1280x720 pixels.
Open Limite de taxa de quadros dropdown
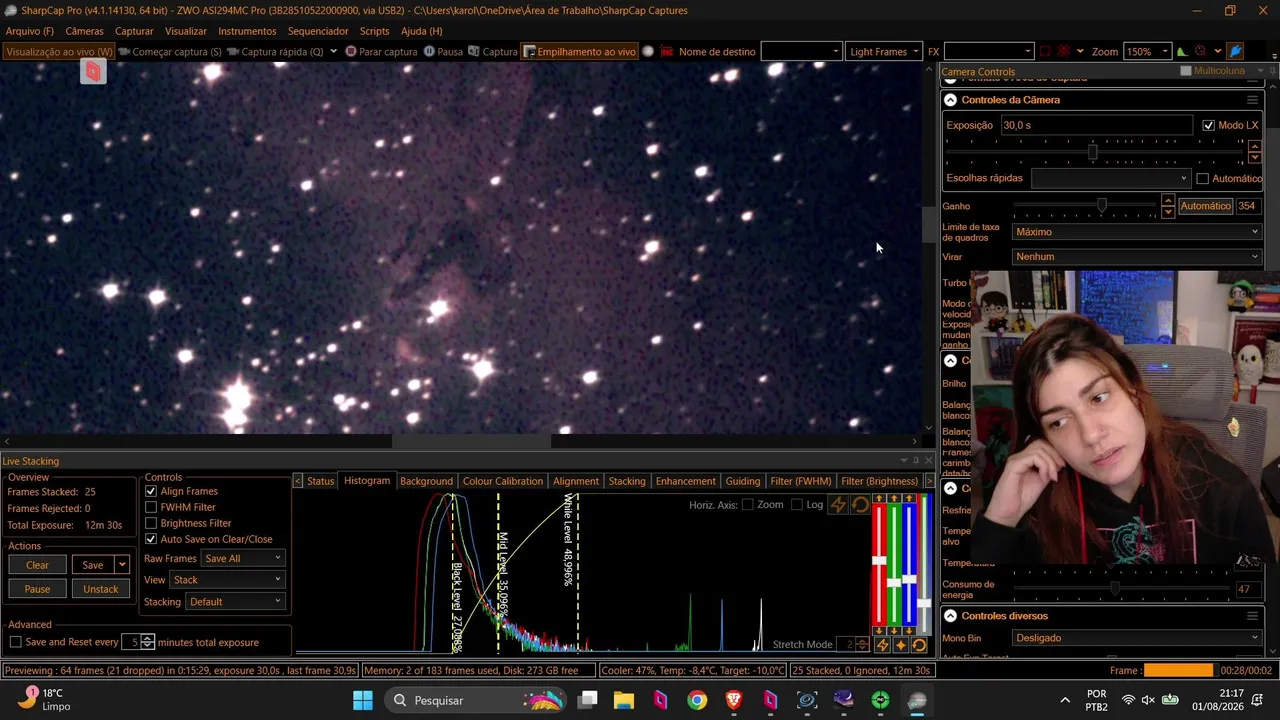(1137, 232)
